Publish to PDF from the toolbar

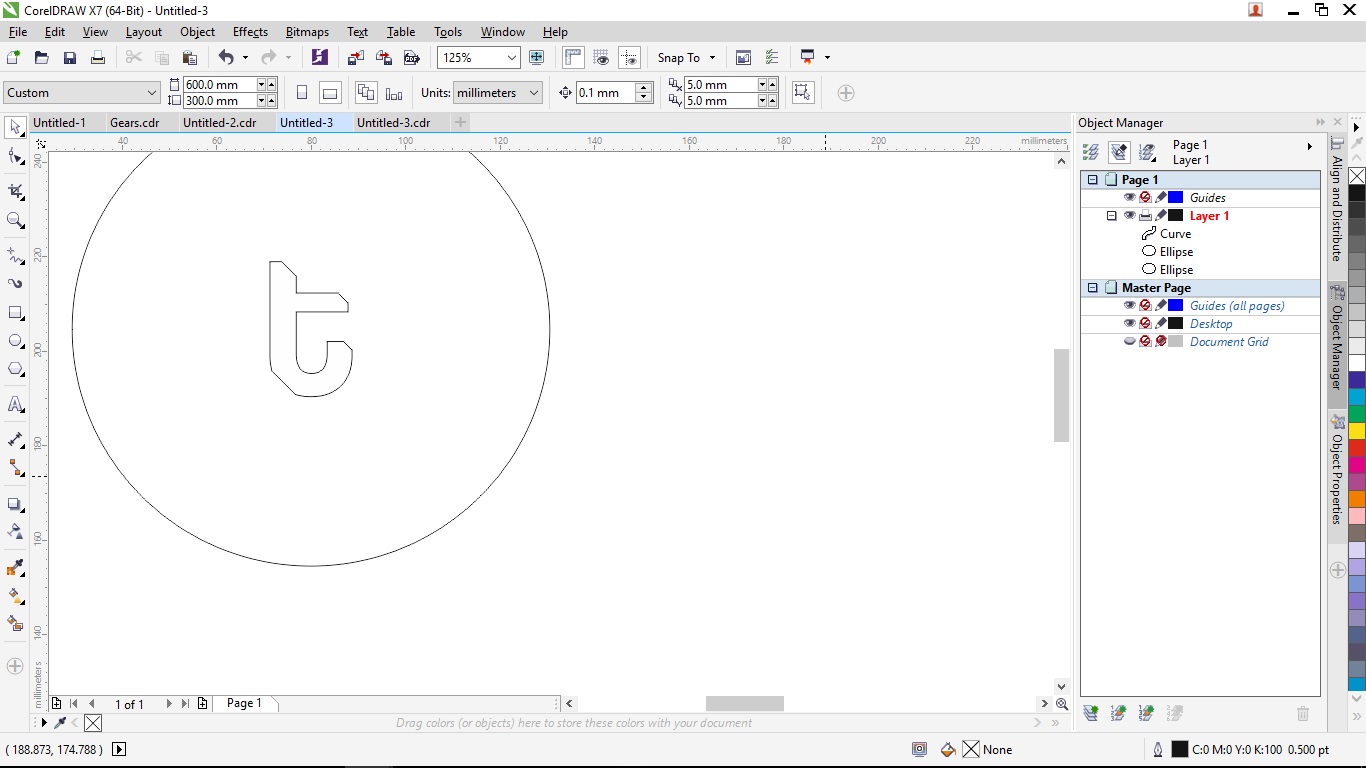tap(411, 58)
